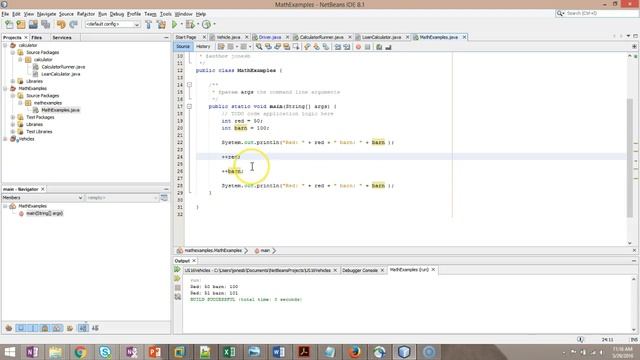Toggle Rectangular Selection in editor toolbar
The height and width of the screenshot is (360, 640).
click(x=296, y=47)
